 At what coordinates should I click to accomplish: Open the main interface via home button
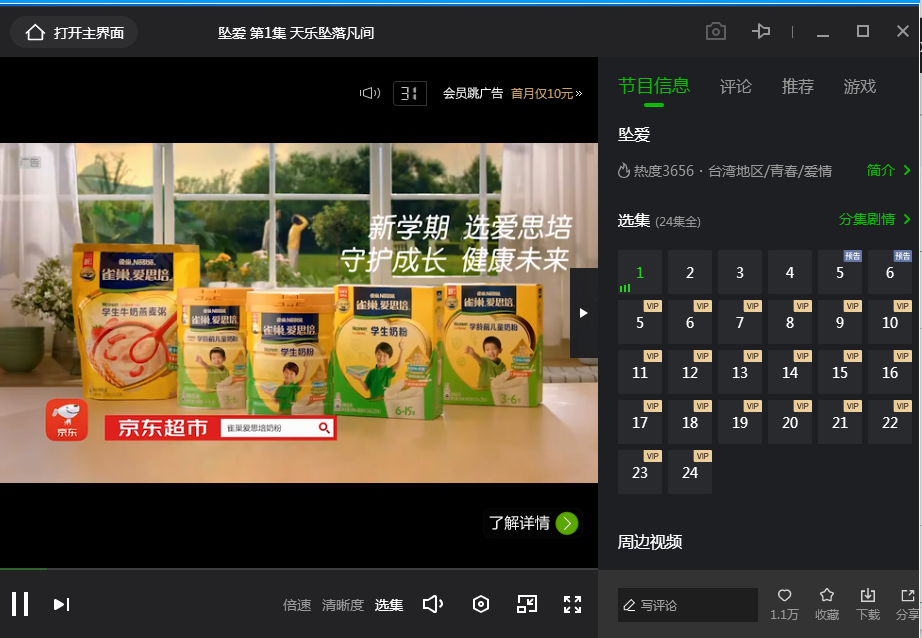[x=74, y=32]
